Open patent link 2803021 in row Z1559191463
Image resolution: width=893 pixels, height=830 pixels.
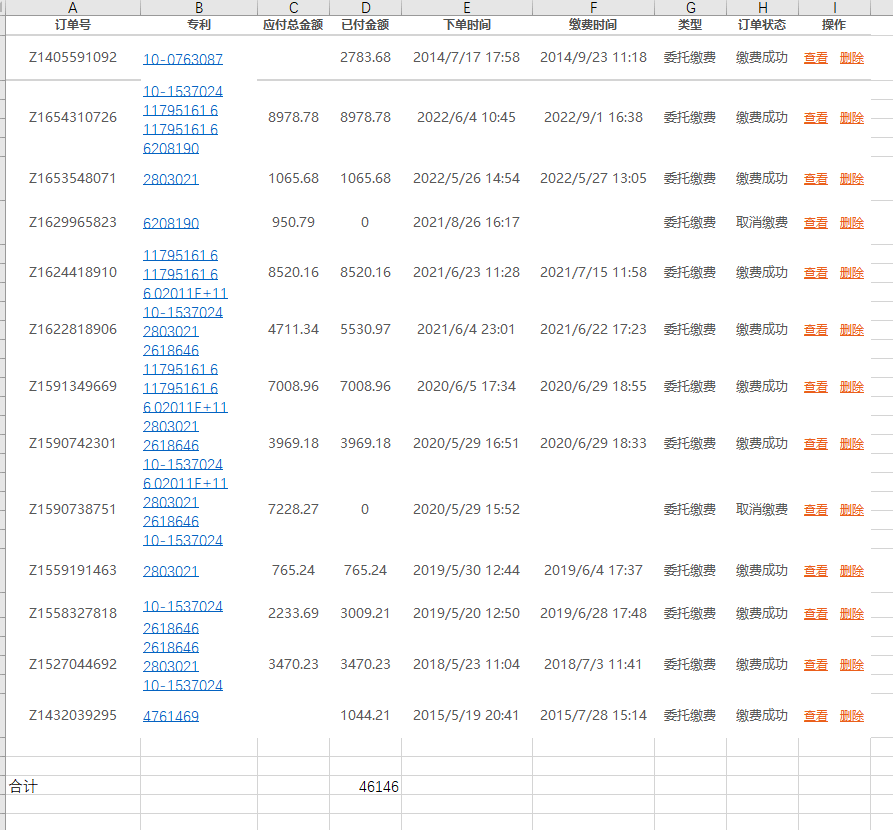coord(171,571)
